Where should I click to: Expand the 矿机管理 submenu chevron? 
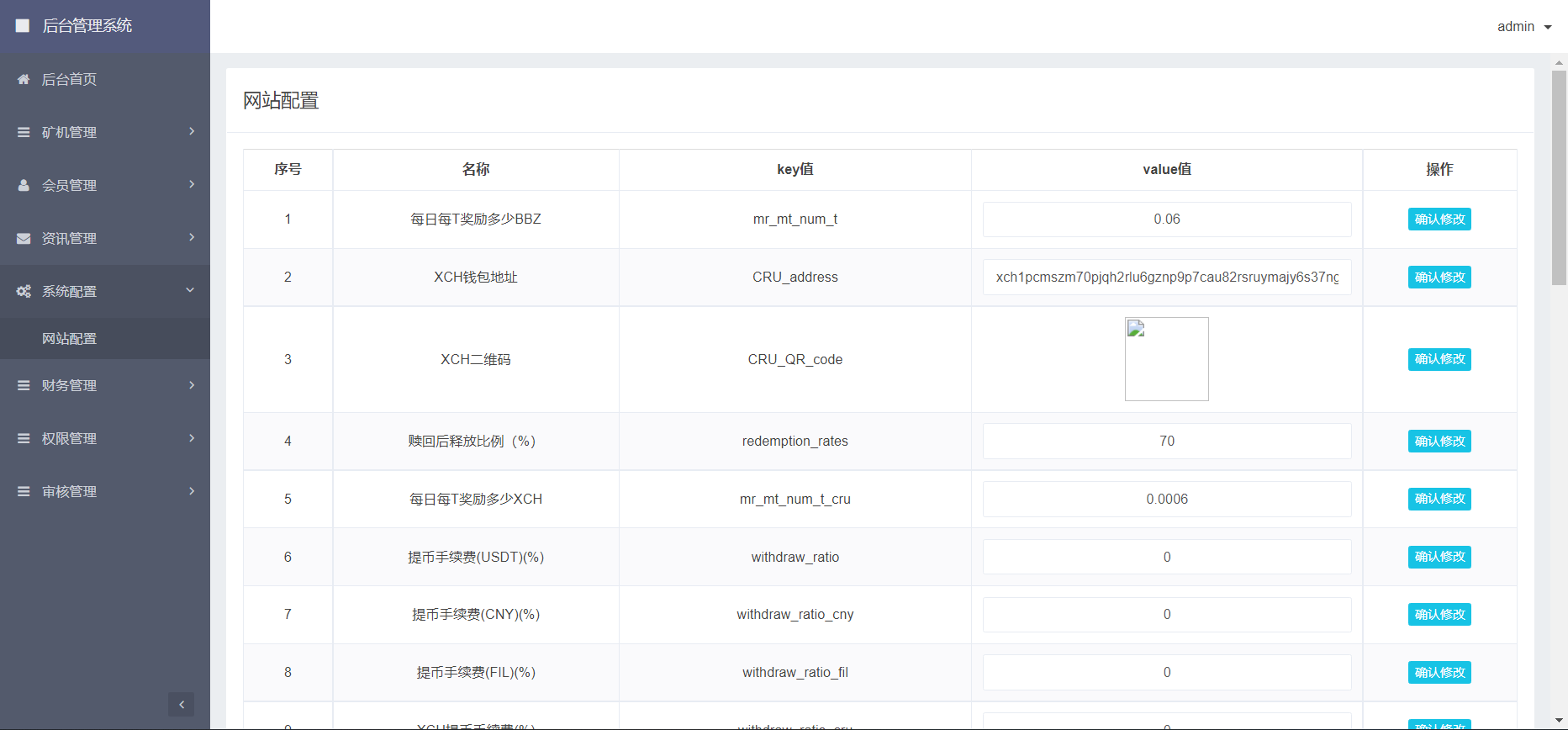[x=192, y=131]
